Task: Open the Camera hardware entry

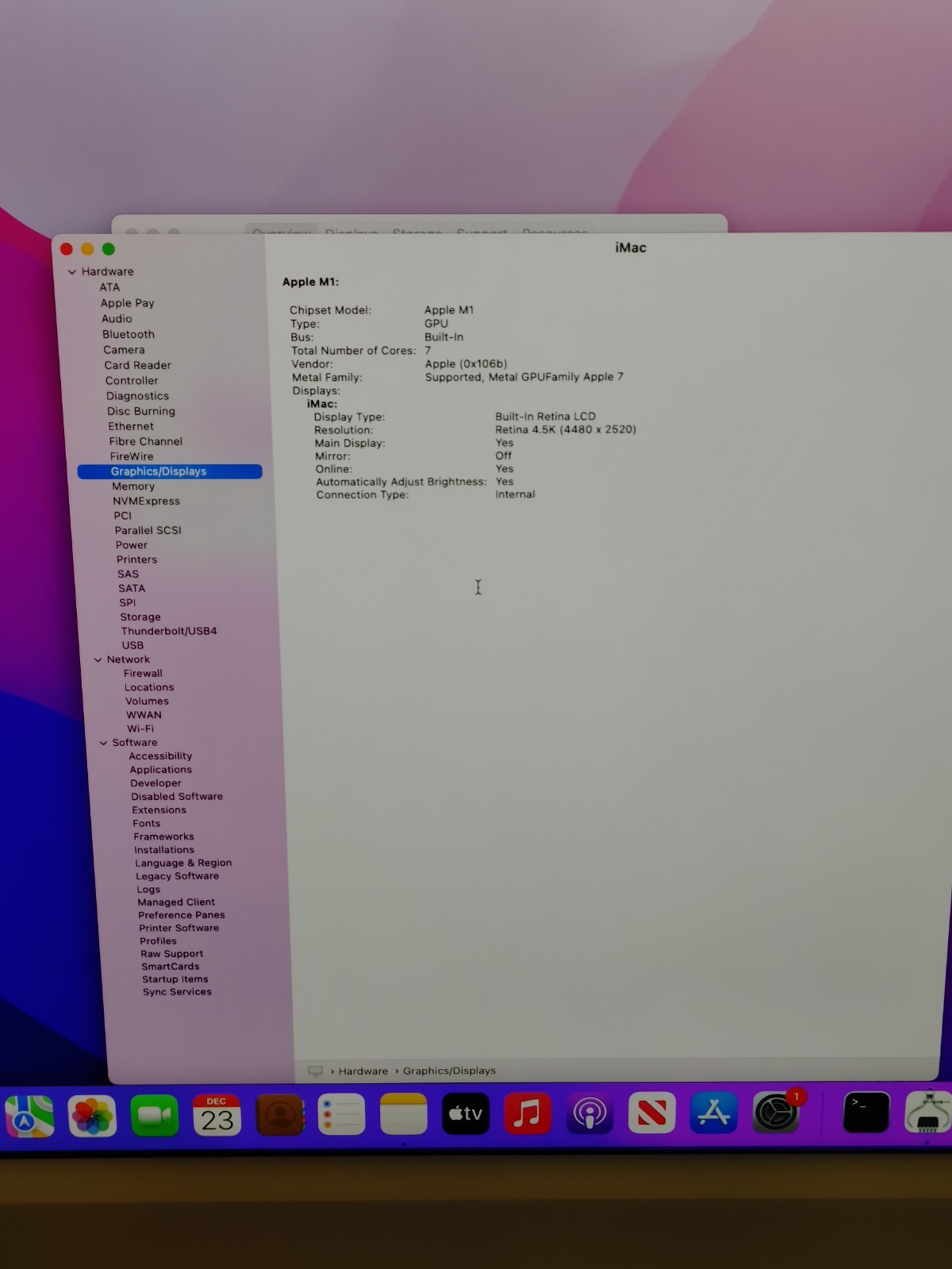Action: click(x=124, y=350)
